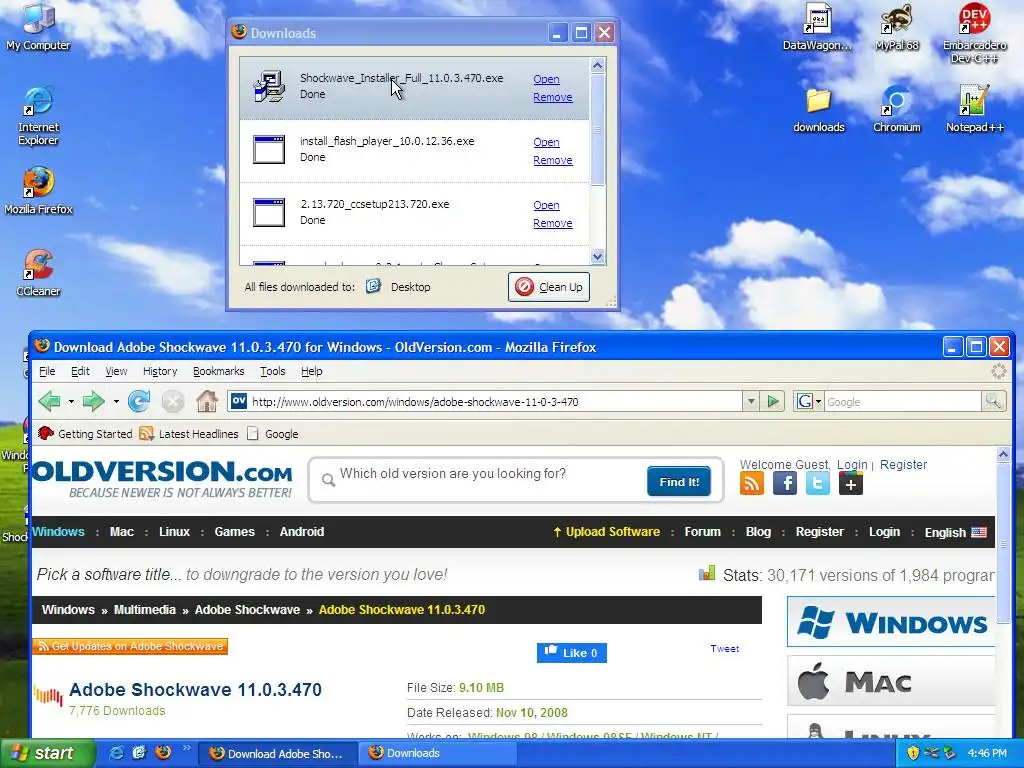Click Get Updates on Adobe Shockwave button
Screen dimensions: 1024x768
click(x=130, y=646)
